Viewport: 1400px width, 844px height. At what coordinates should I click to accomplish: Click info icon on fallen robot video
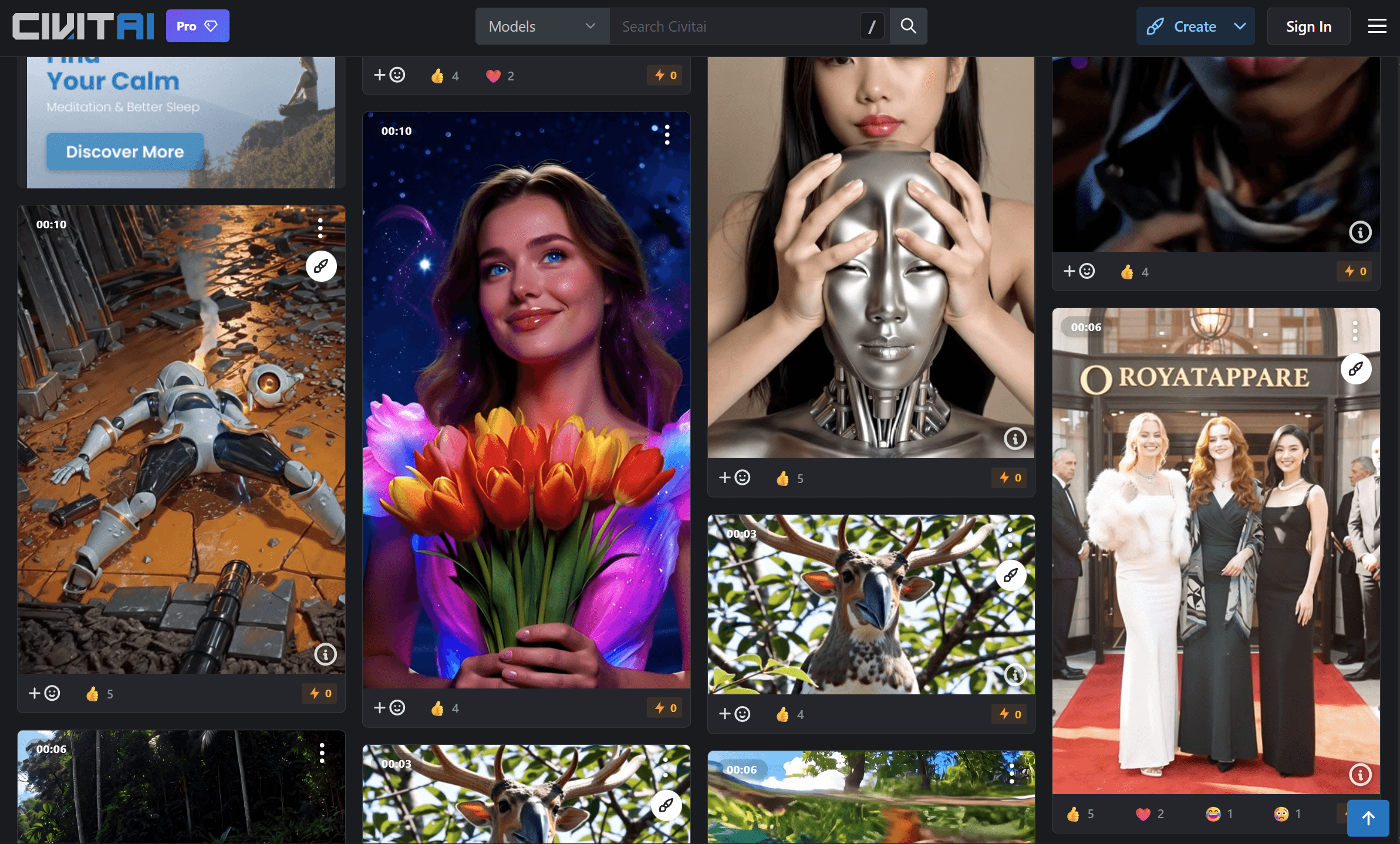(325, 654)
